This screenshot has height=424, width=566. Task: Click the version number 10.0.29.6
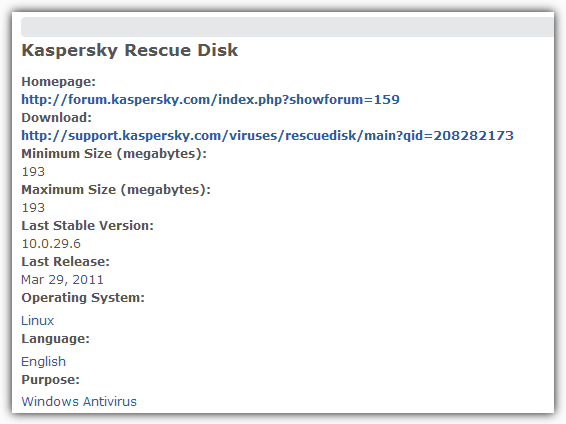click(51, 244)
